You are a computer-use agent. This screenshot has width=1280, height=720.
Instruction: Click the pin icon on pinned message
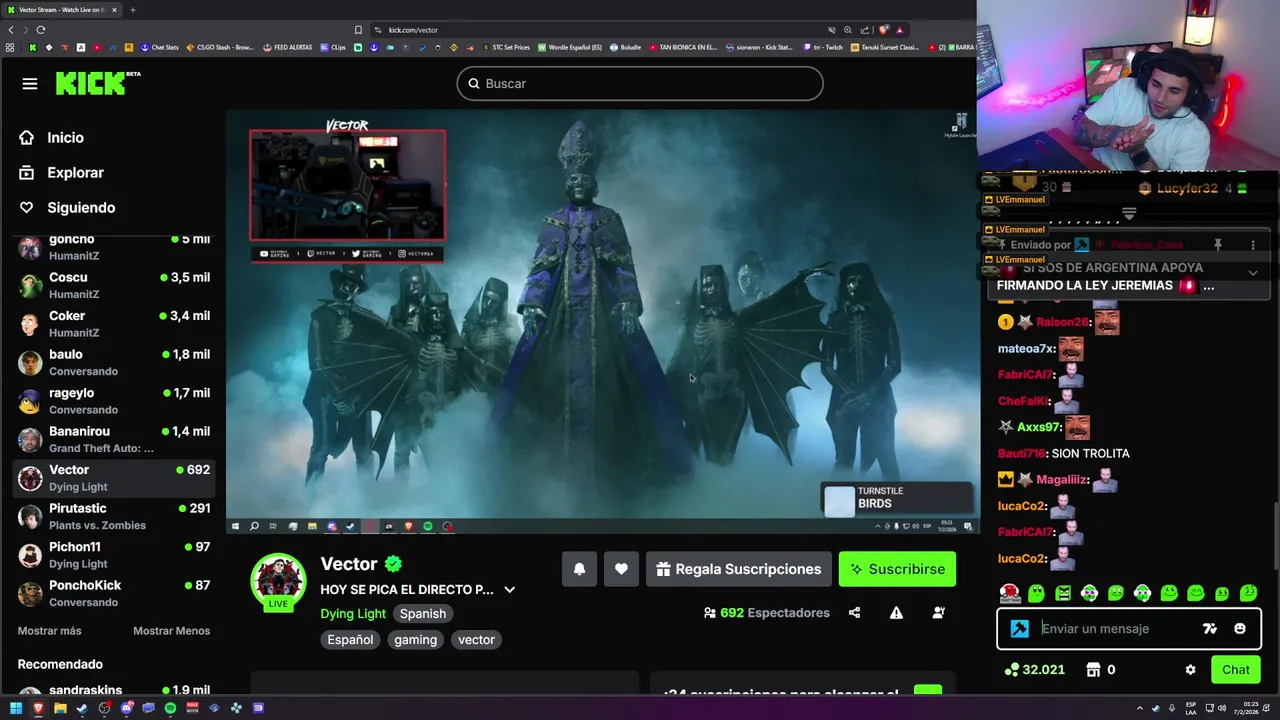1218,245
